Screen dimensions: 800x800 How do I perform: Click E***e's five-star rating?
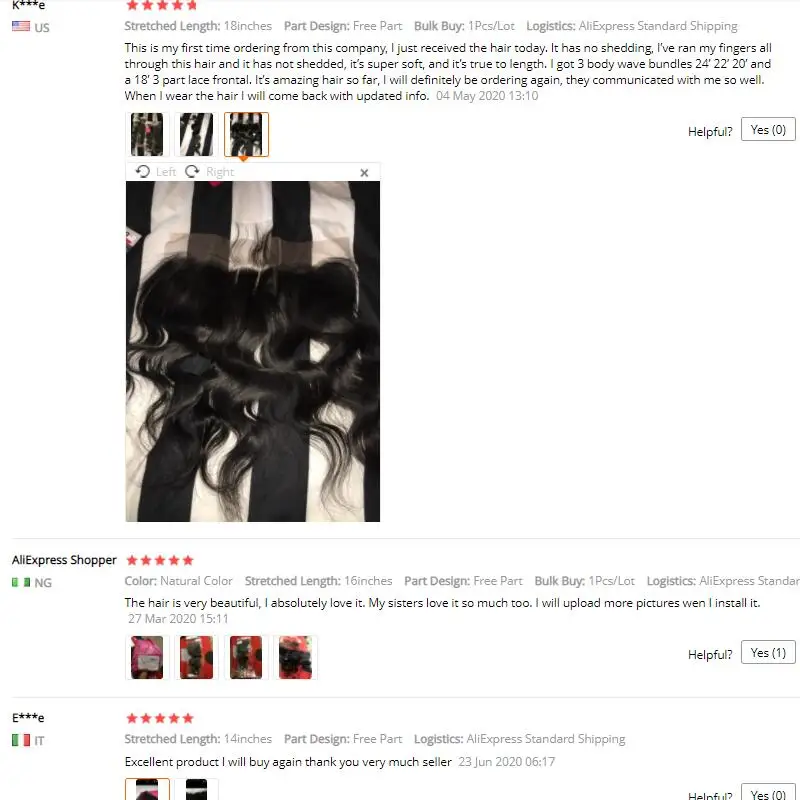(x=160, y=718)
